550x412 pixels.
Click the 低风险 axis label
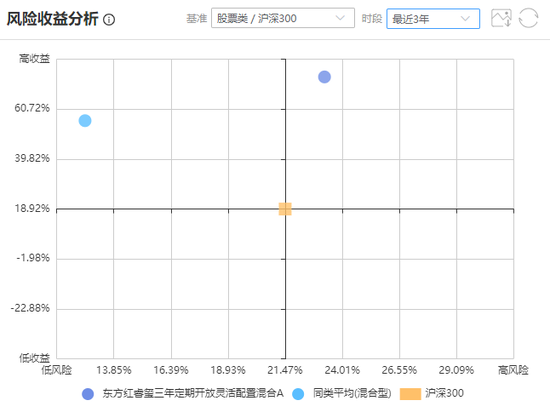click(56, 370)
